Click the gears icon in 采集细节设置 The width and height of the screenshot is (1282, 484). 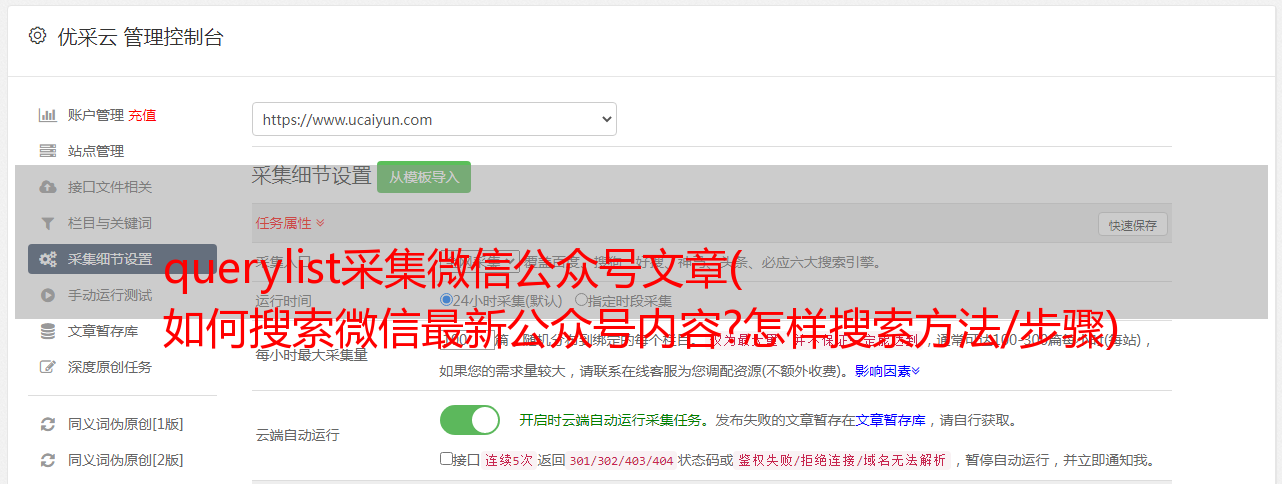click(x=47, y=259)
